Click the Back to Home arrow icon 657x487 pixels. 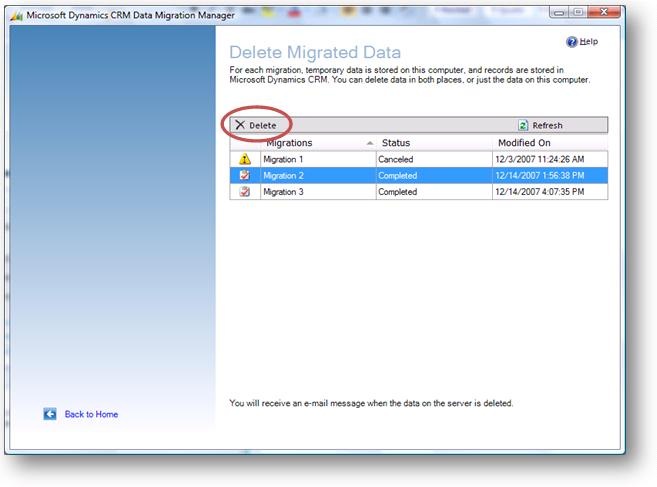coord(50,414)
